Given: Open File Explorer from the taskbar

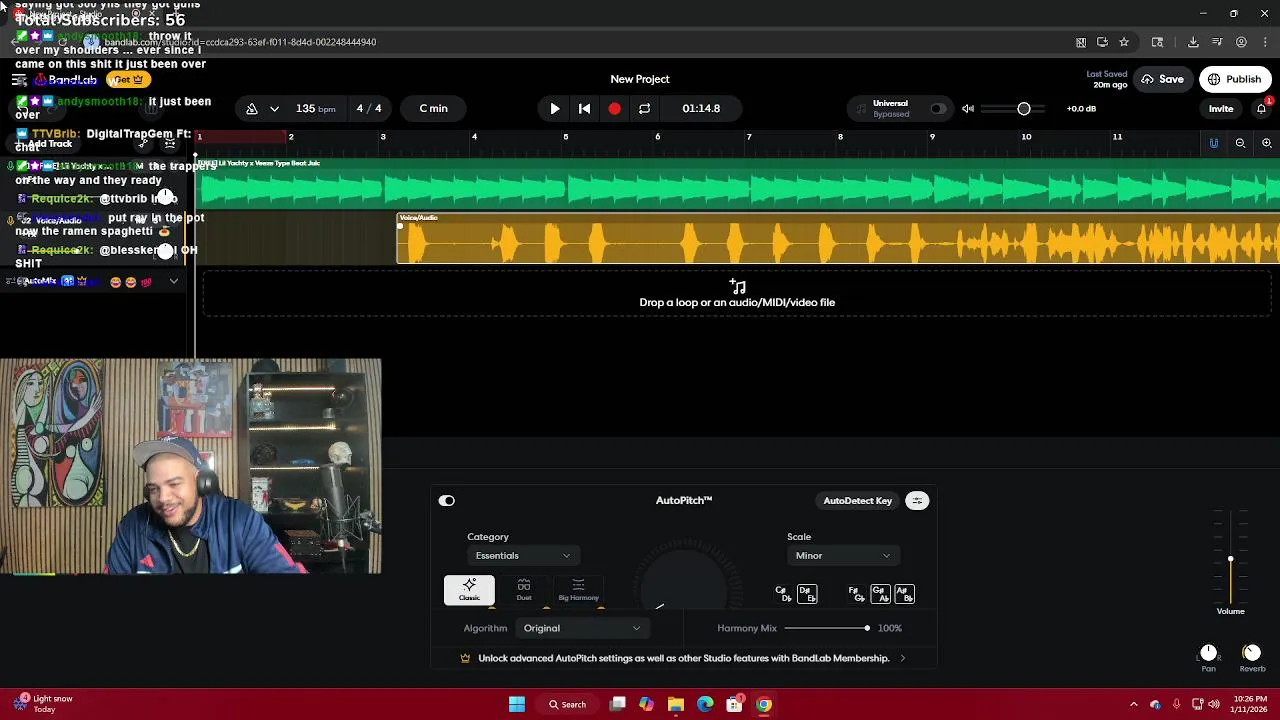Looking at the screenshot, I should pos(676,704).
